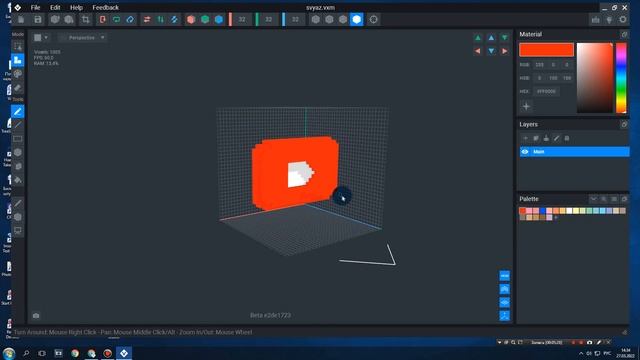The width and height of the screenshot is (640, 360).
Task: Click the blue up arrow in viewport
Action: pyautogui.click(x=491, y=38)
